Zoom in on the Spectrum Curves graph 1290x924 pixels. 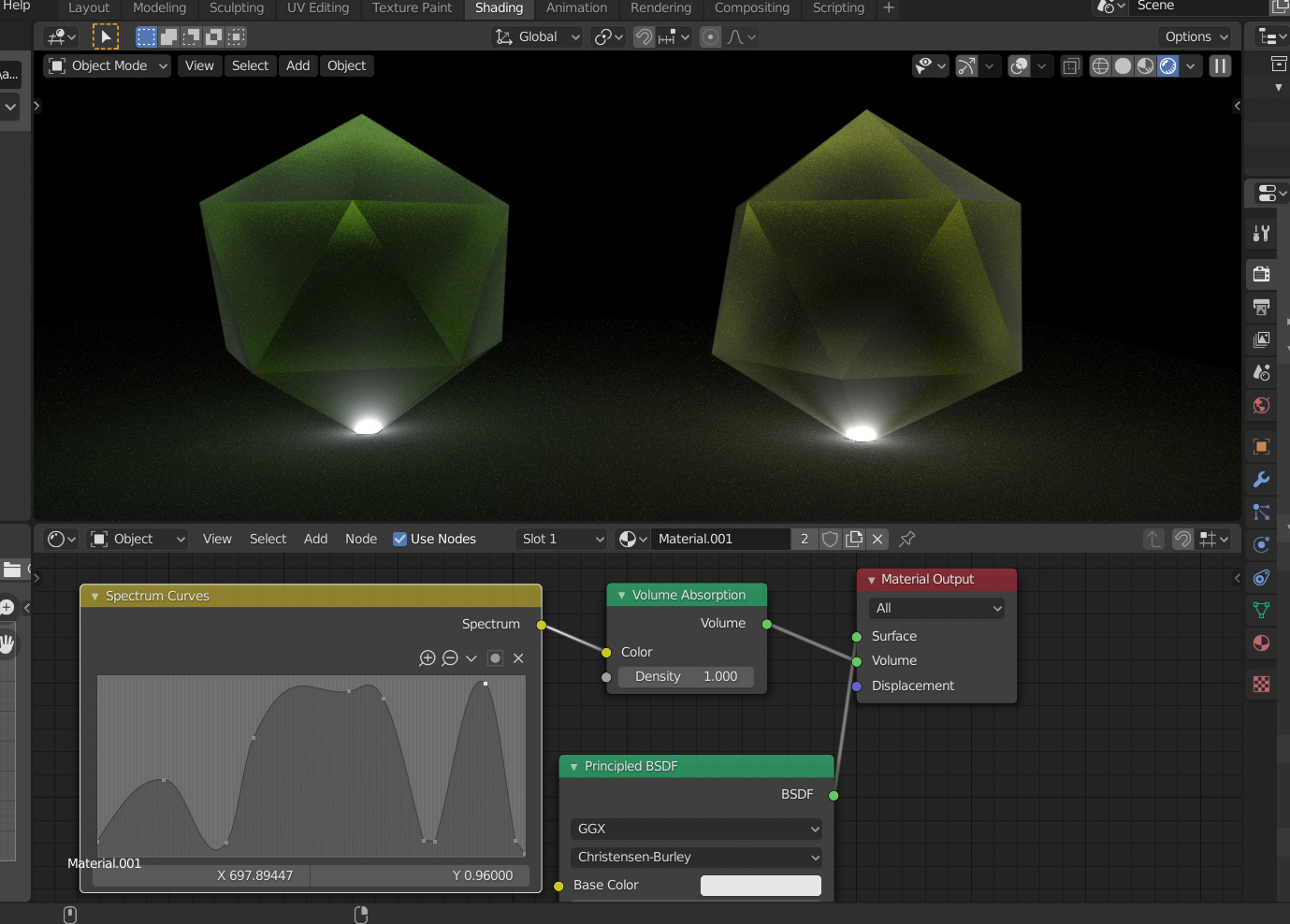coord(428,657)
